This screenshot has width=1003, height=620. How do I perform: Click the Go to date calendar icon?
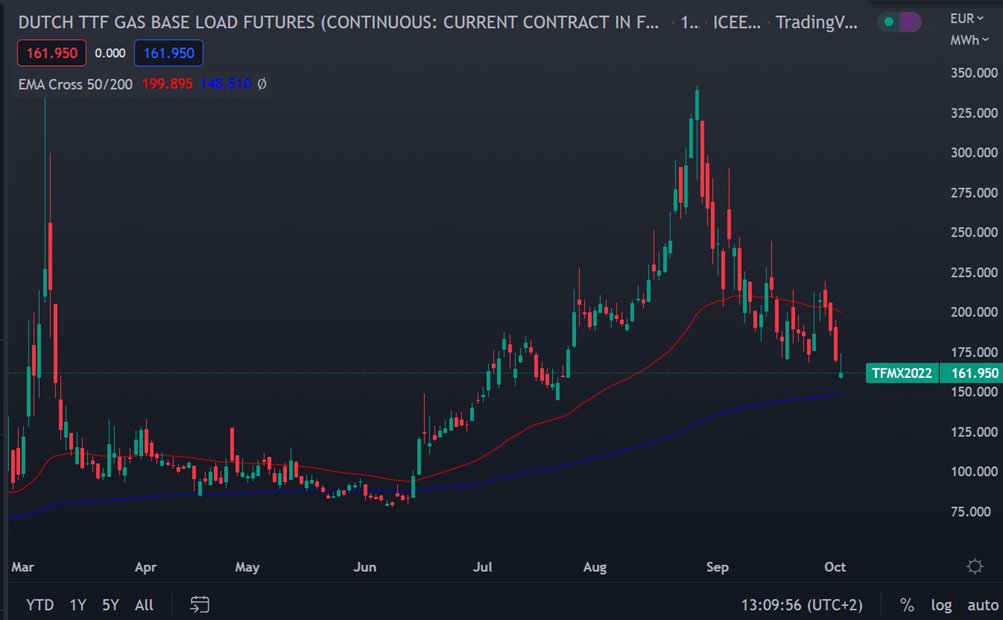point(198,604)
